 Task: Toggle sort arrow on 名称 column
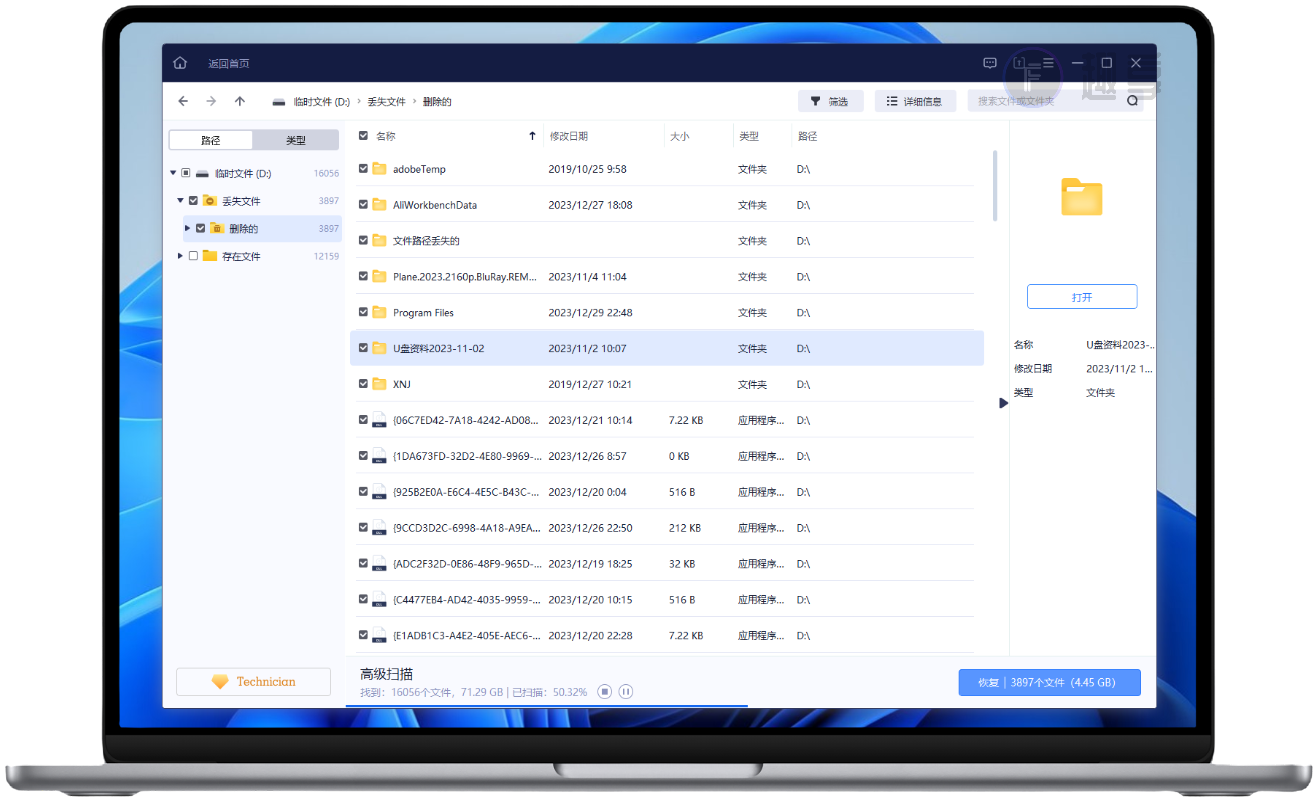(x=532, y=136)
